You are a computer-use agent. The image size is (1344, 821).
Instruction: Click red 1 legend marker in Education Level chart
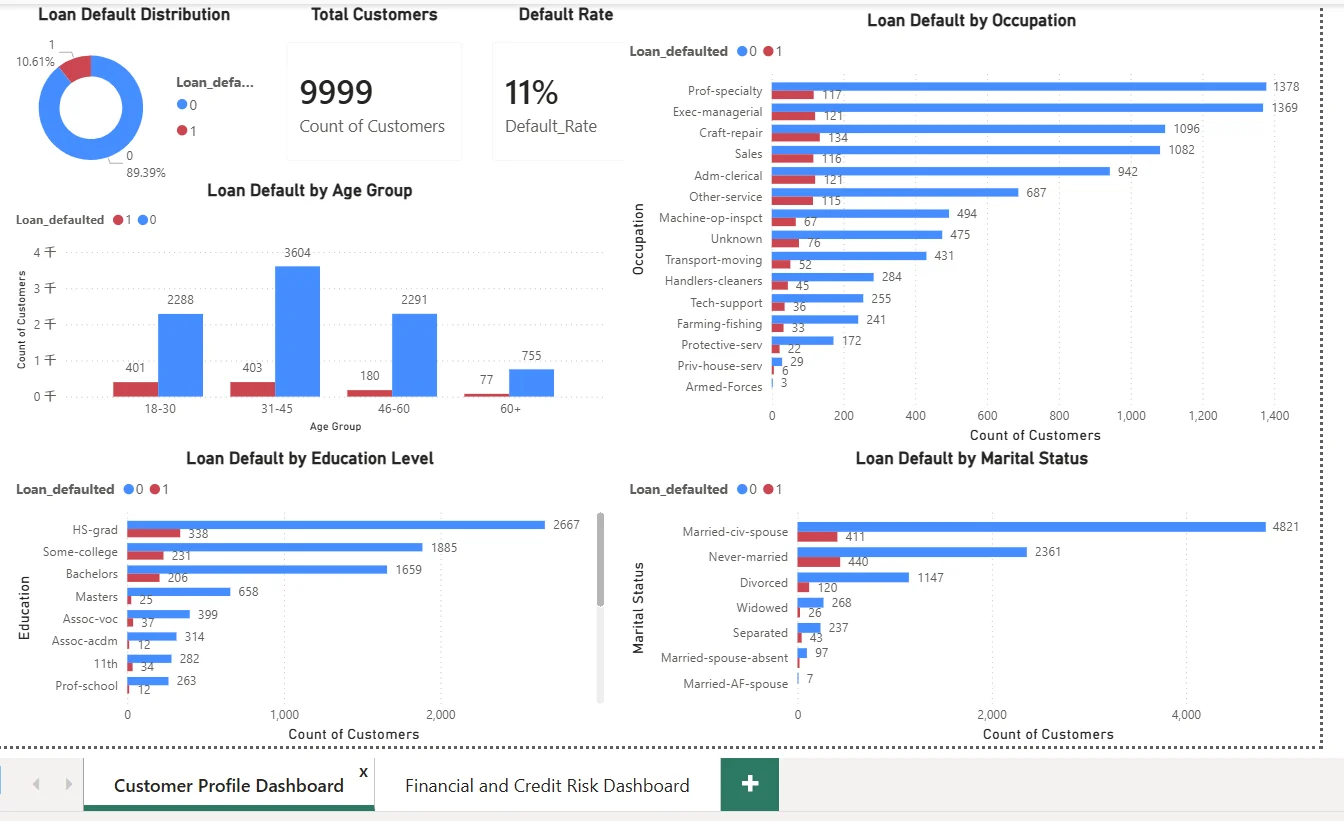[155, 489]
